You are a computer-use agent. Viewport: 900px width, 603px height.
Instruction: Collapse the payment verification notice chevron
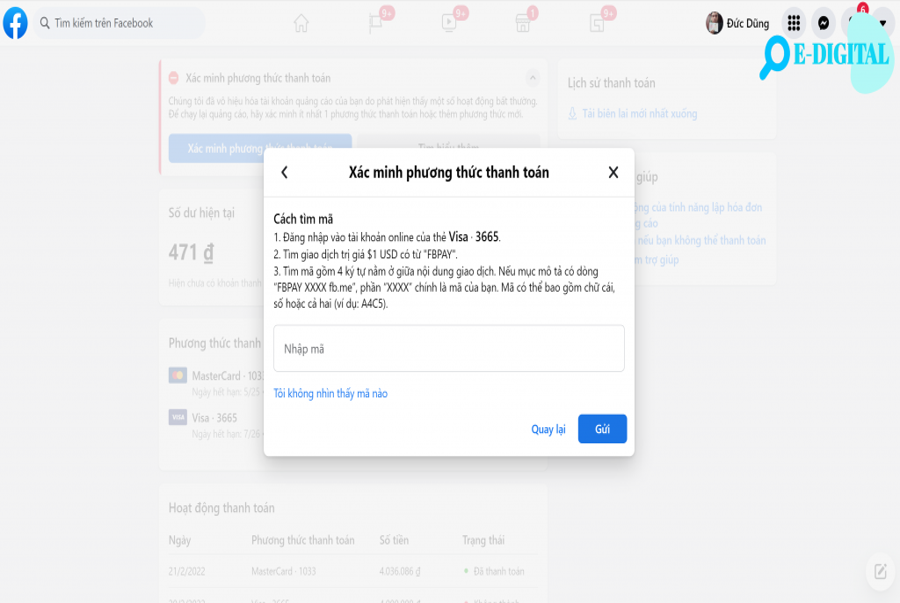[533, 77]
